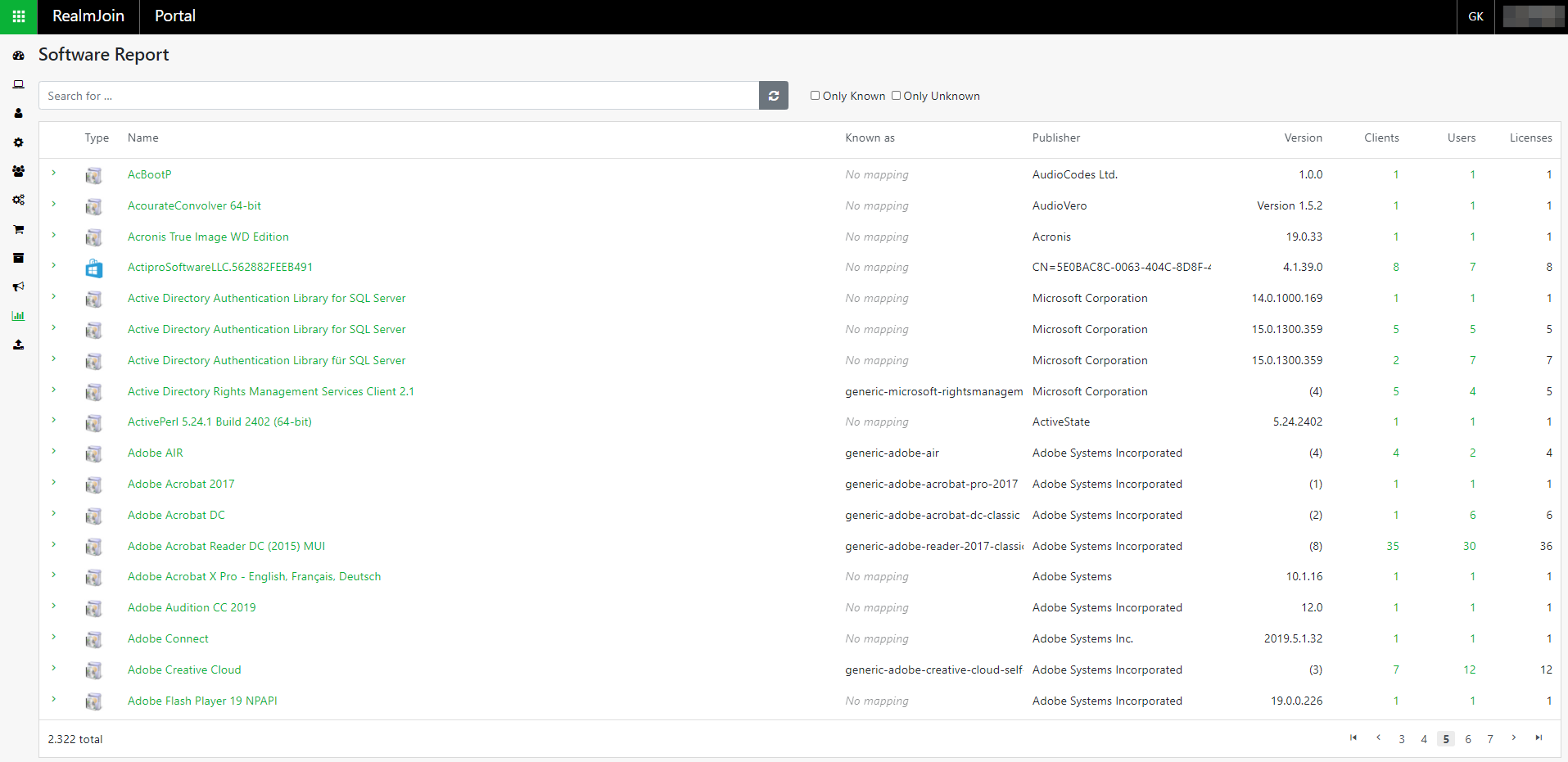Viewport: 1568px width, 762px height.
Task: Go to page 7
Action: coord(1490,739)
